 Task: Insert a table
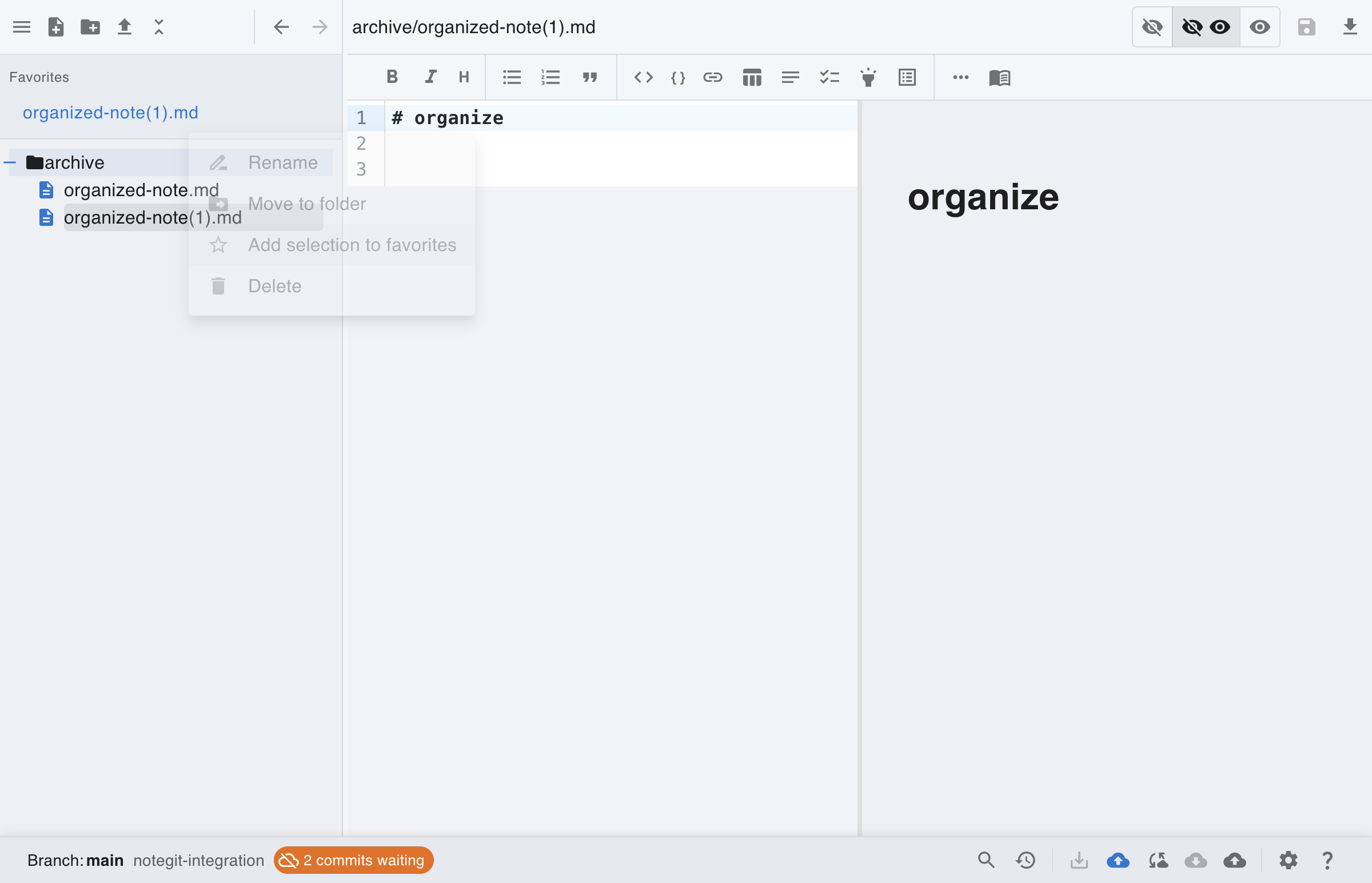pos(752,77)
